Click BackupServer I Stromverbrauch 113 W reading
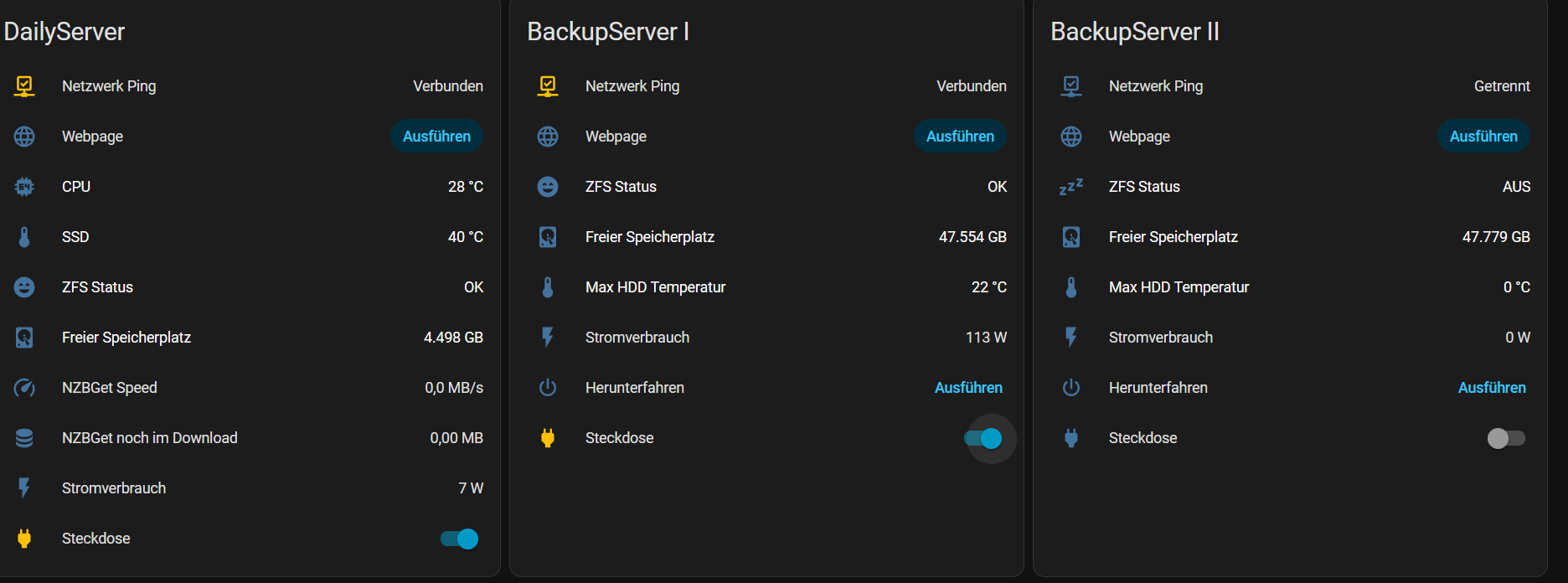The height and width of the screenshot is (583, 1568). click(986, 338)
